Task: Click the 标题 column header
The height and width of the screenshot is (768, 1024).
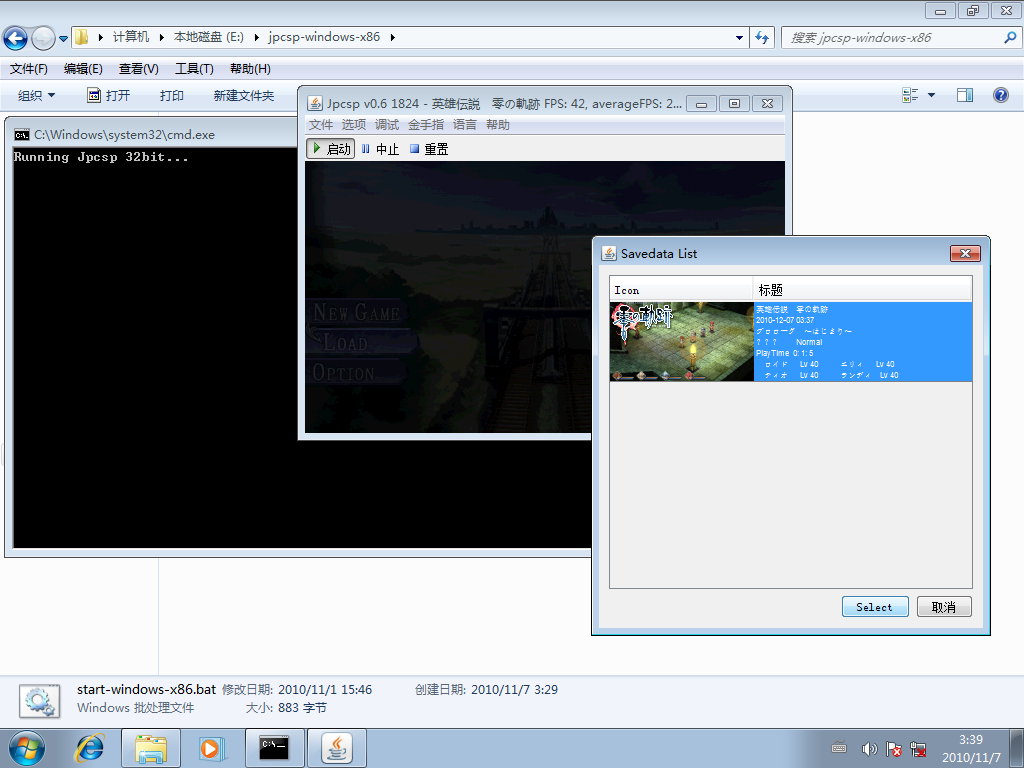Action: 863,290
